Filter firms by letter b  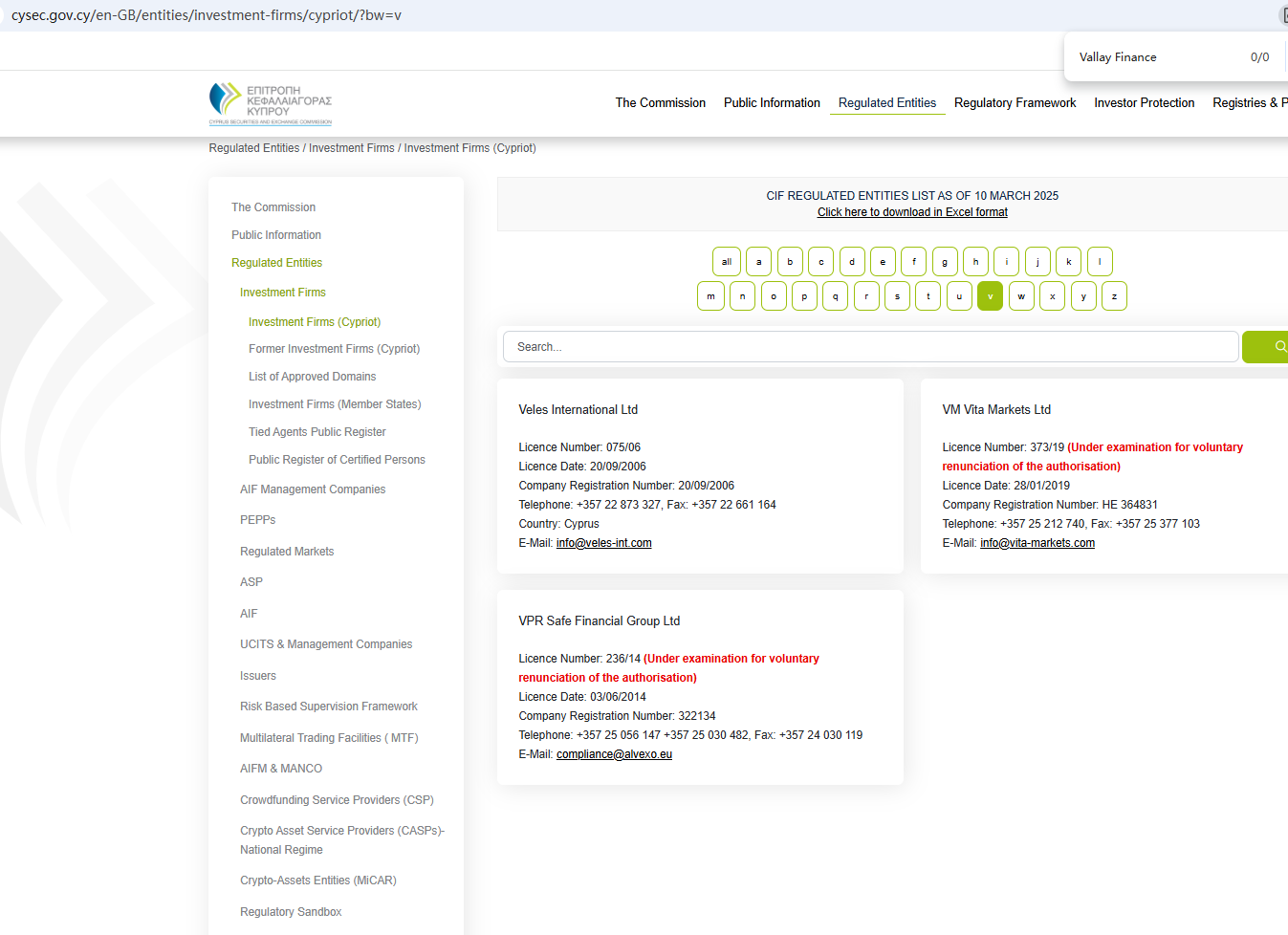(x=790, y=262)
